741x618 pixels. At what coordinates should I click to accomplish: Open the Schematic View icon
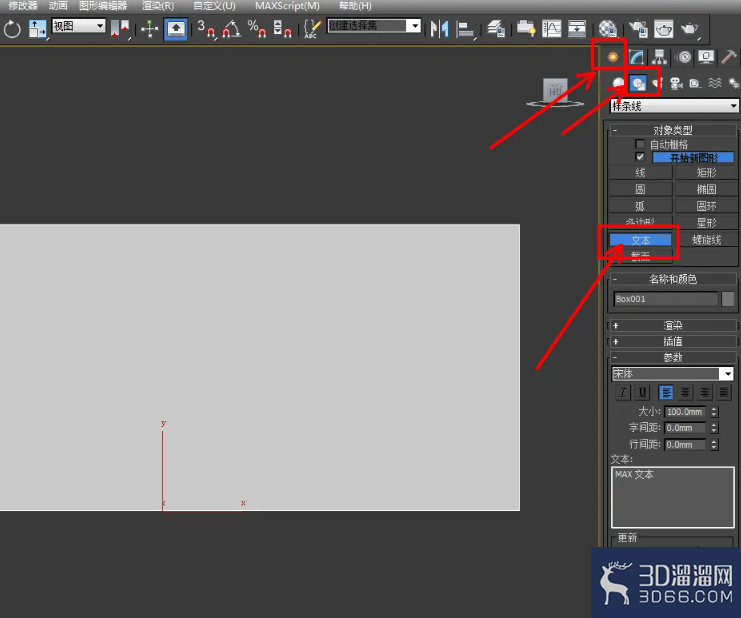577,29
